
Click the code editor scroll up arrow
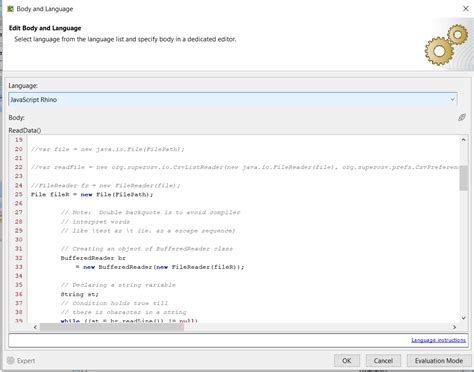pos(463,140)
